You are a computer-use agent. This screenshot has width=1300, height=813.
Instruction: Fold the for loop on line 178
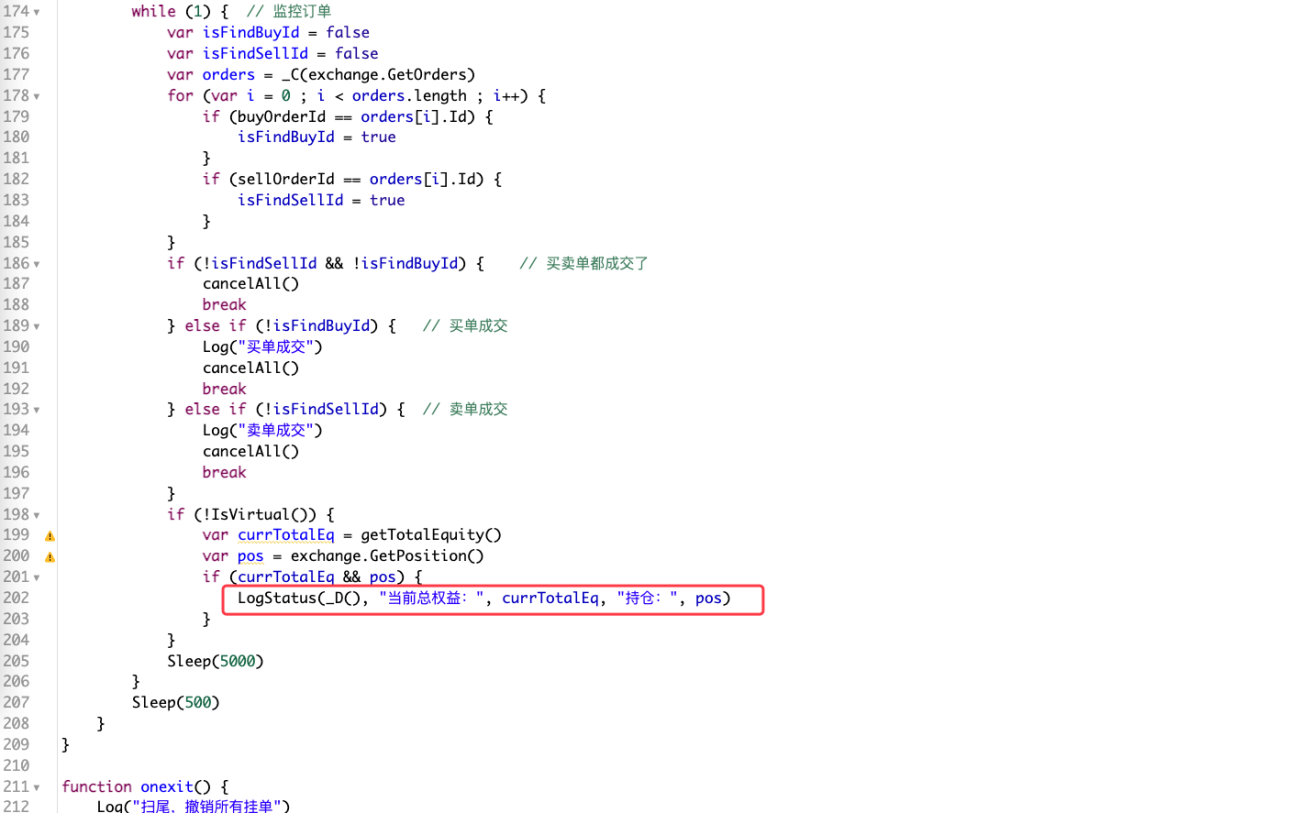(37, 96)
